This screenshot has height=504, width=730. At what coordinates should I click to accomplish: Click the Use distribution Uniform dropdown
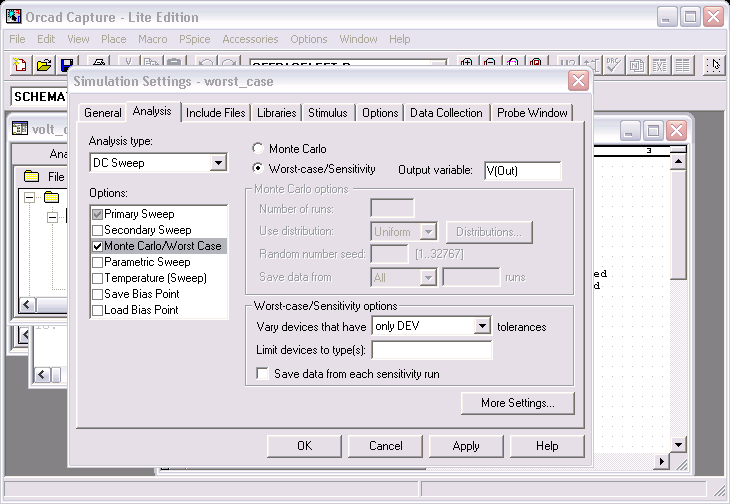[404, 231]
